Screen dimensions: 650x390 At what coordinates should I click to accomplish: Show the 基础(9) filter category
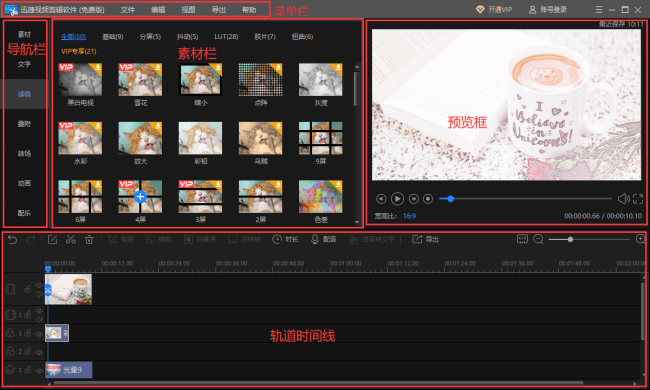pyautogui.click(x=113, y=36)
